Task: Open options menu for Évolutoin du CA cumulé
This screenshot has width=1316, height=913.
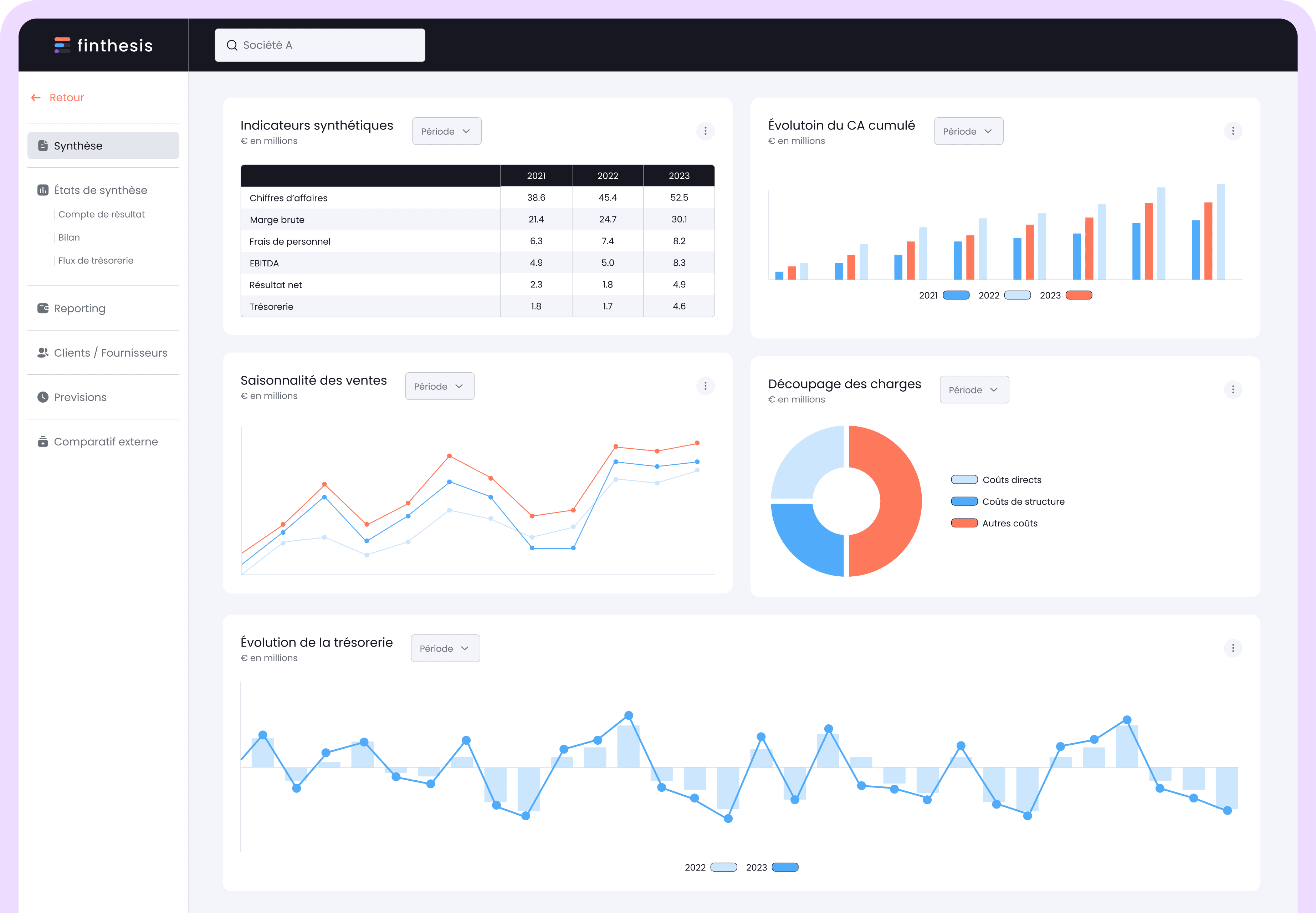Action: point(1233,131)
